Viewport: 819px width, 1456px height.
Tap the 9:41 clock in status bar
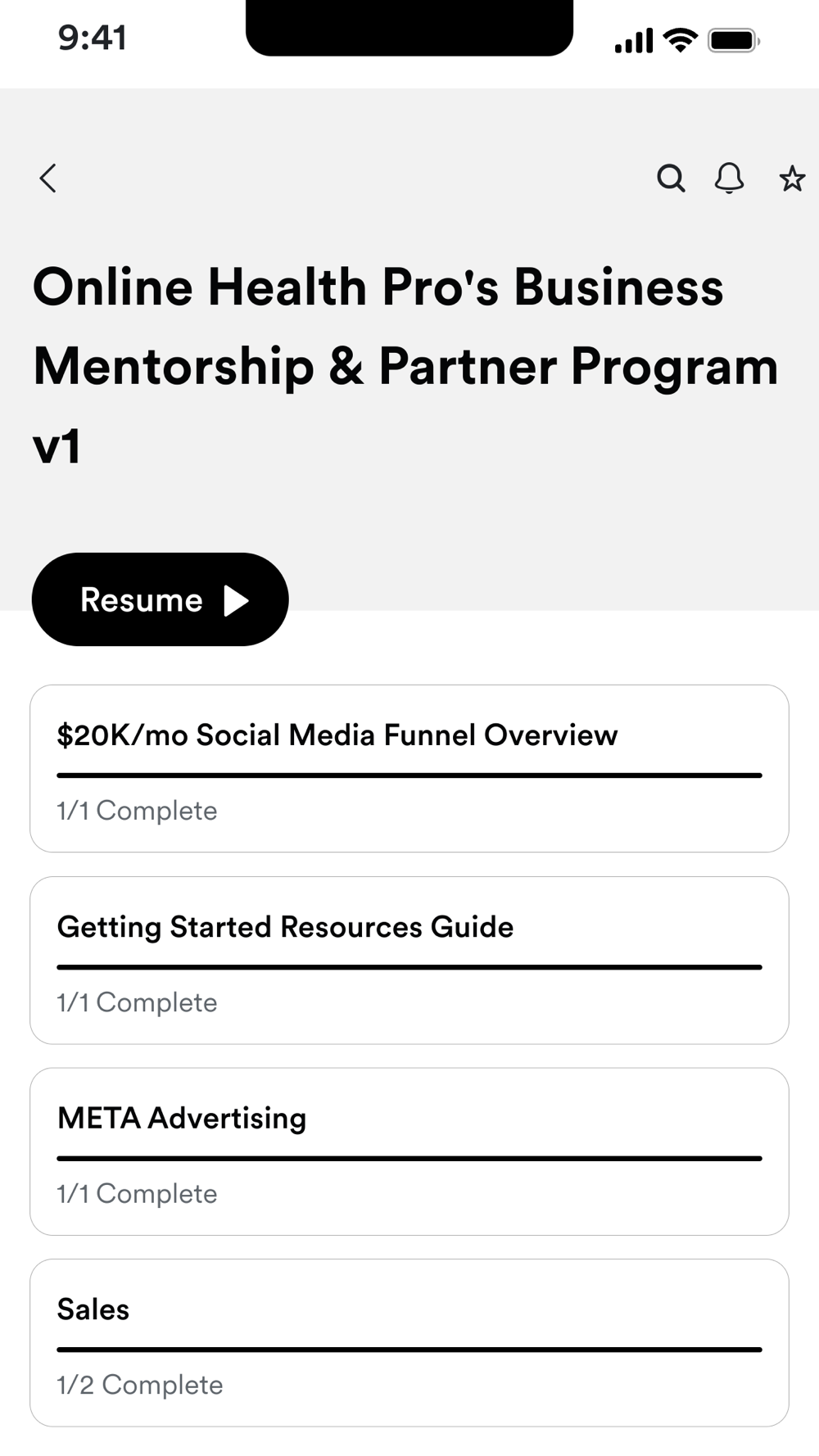pos(93,38)
